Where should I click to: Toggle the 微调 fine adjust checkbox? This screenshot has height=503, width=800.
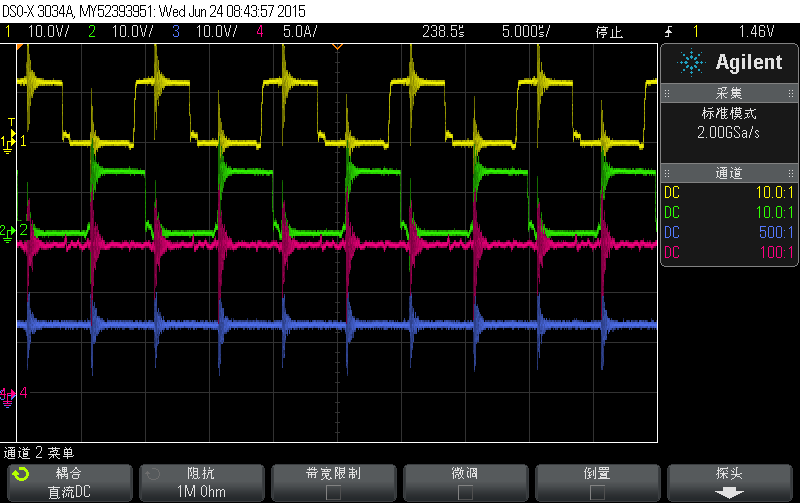point(465,492)
